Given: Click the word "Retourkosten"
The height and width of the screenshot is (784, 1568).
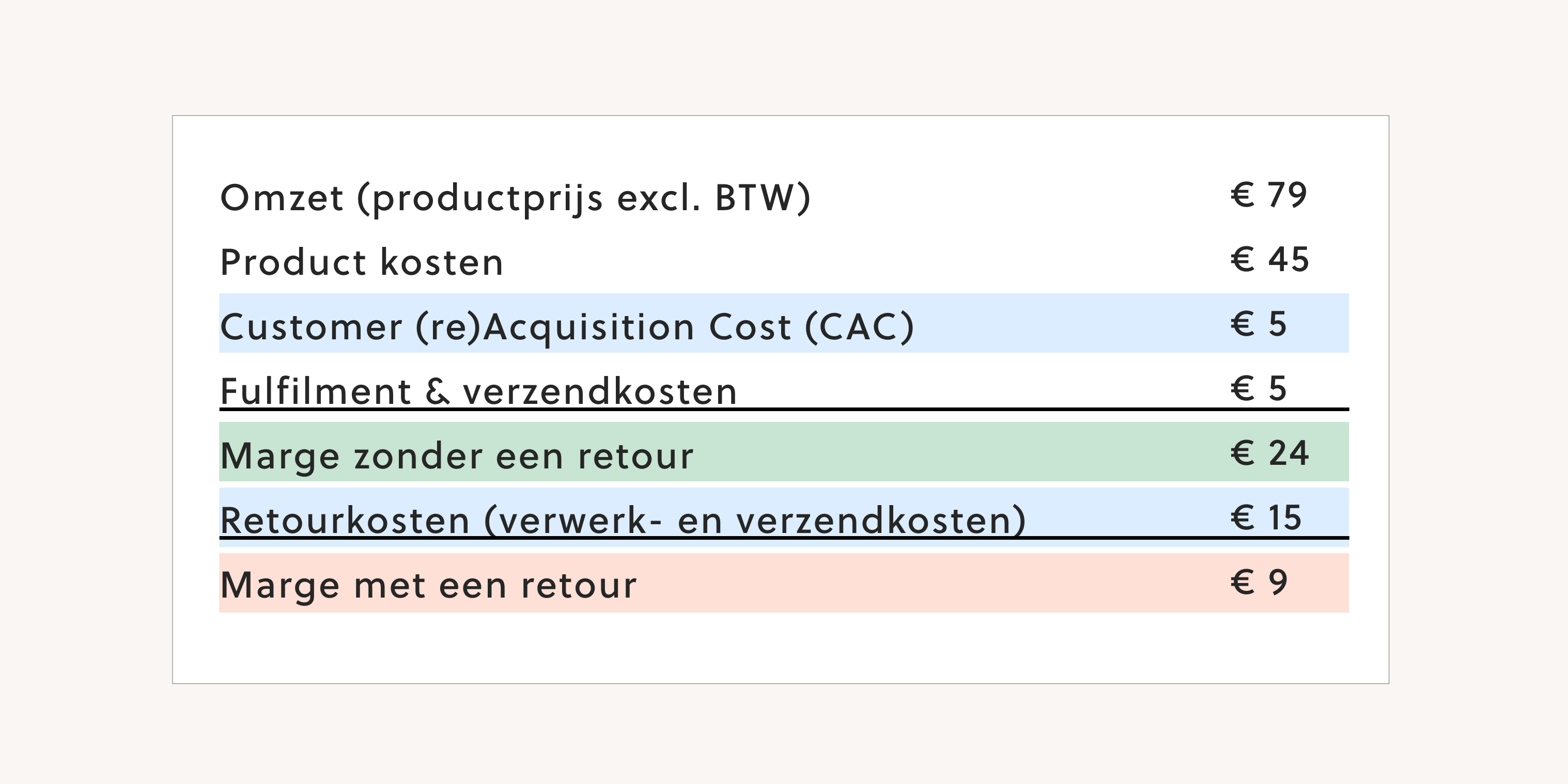Looking at the screenshot, I should (x=345, y=521).
